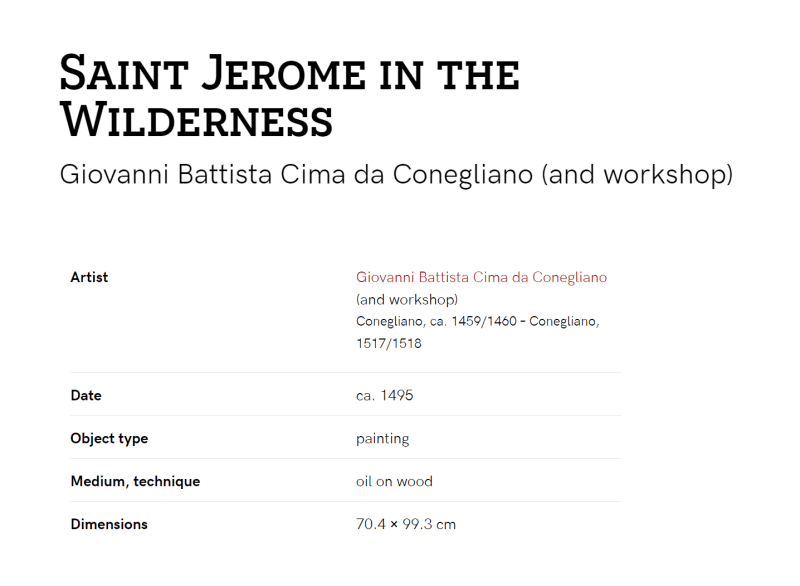Image resolution: width=800 pixels, height=586 pixels.
Task: Select the 70.4 × 99.3 cm dimensions text
Action: coord(406,524)
